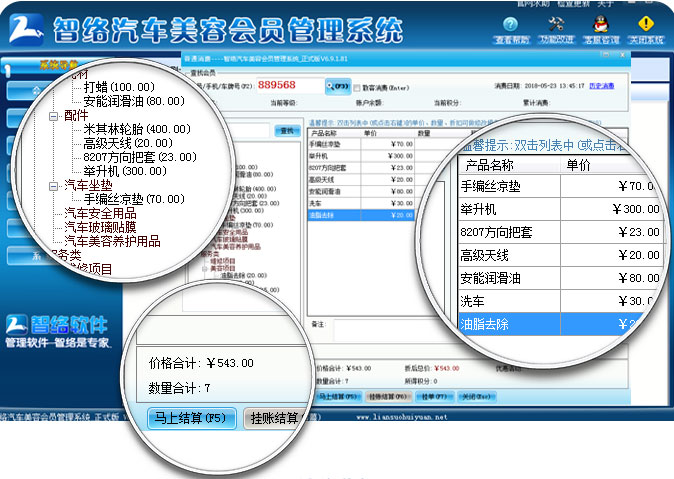
Task: Click the enlarged 数量合计: 7 text
Action: coord(179,388)
